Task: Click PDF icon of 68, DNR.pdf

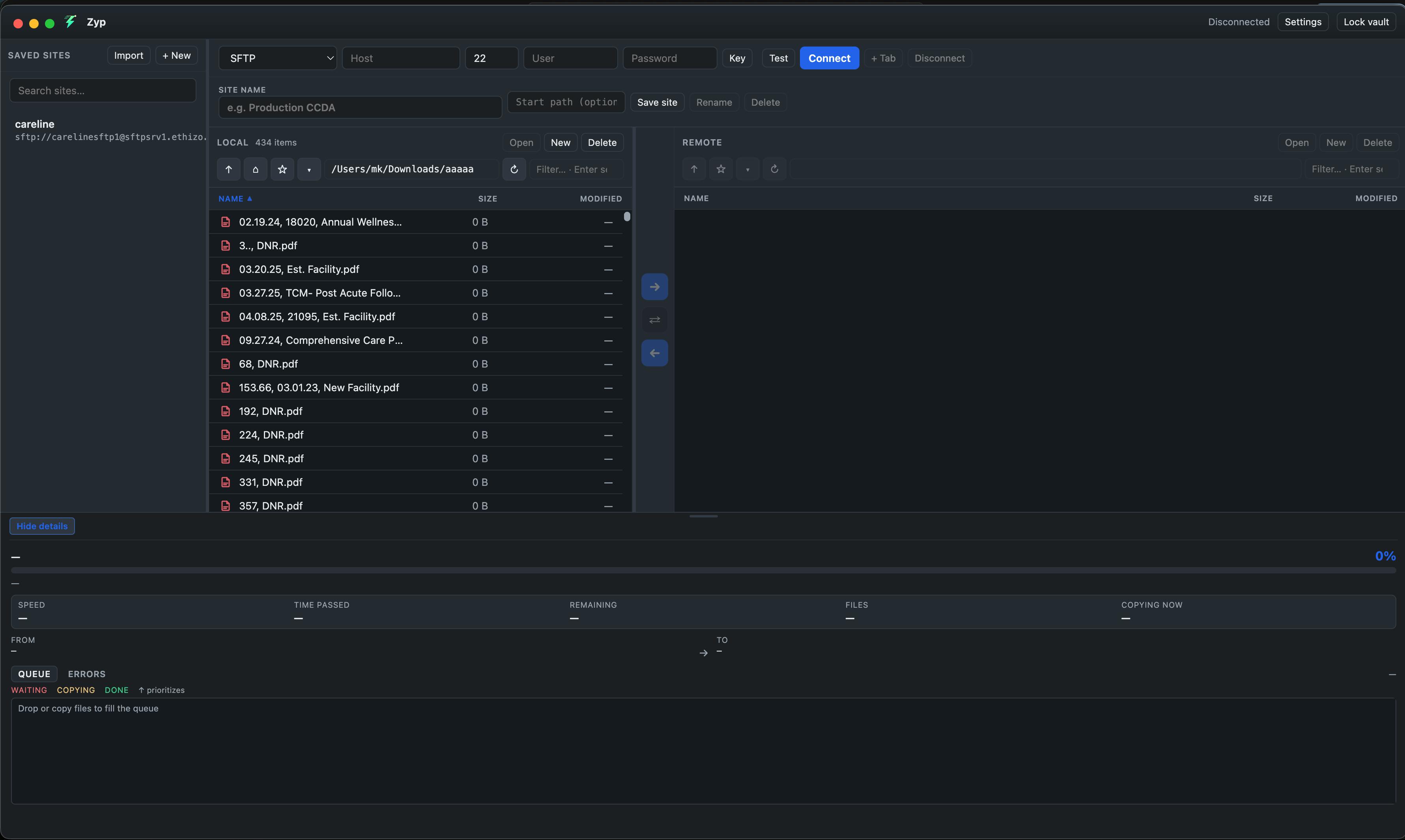Action: pyautogui.click(x=225, y=364)
